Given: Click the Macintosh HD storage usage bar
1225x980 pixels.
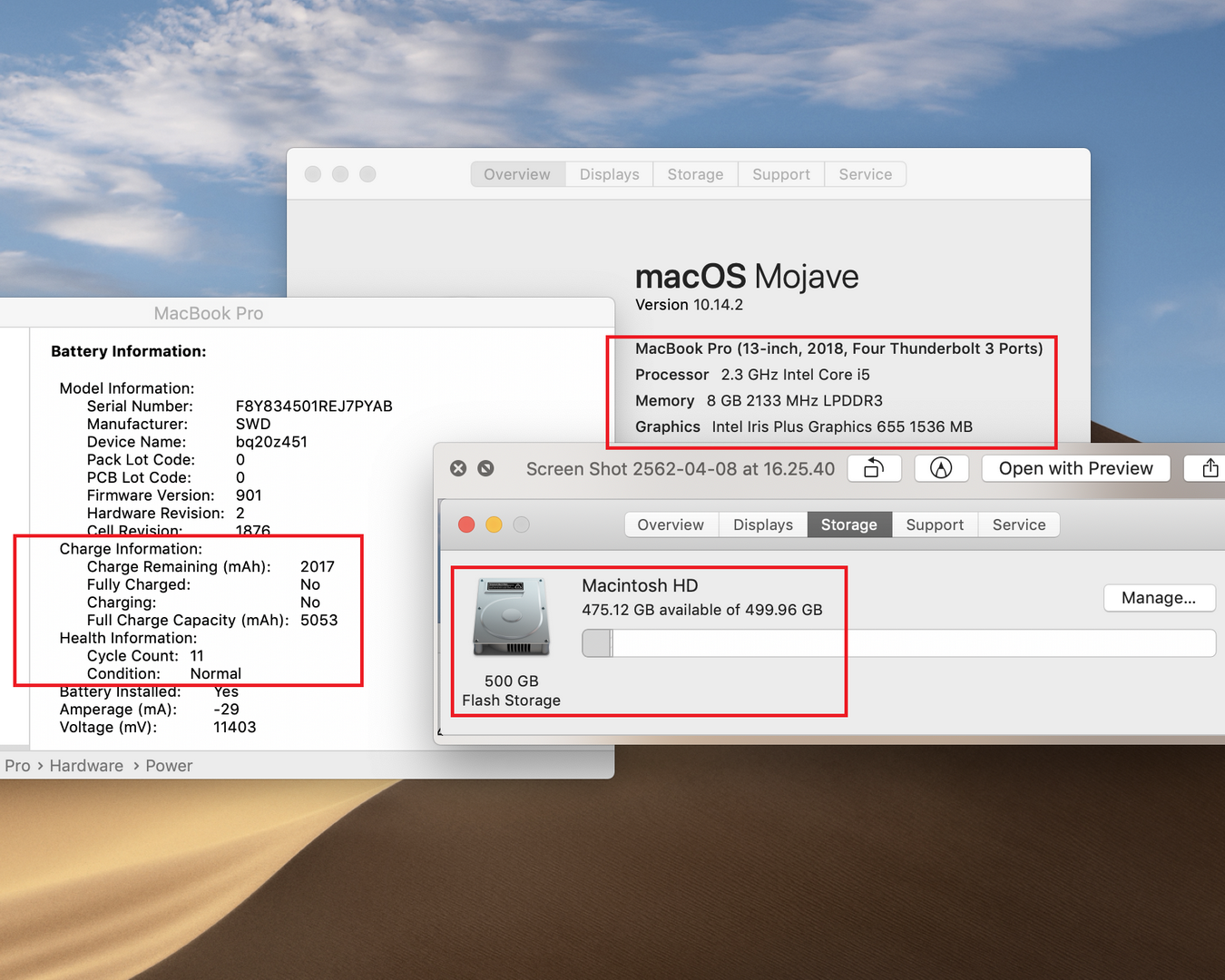Looking at the screenshot, I should point(898,643).
